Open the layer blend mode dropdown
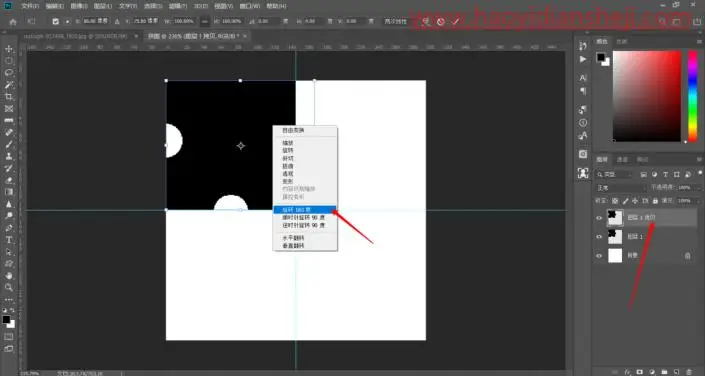 pos(621,188)
